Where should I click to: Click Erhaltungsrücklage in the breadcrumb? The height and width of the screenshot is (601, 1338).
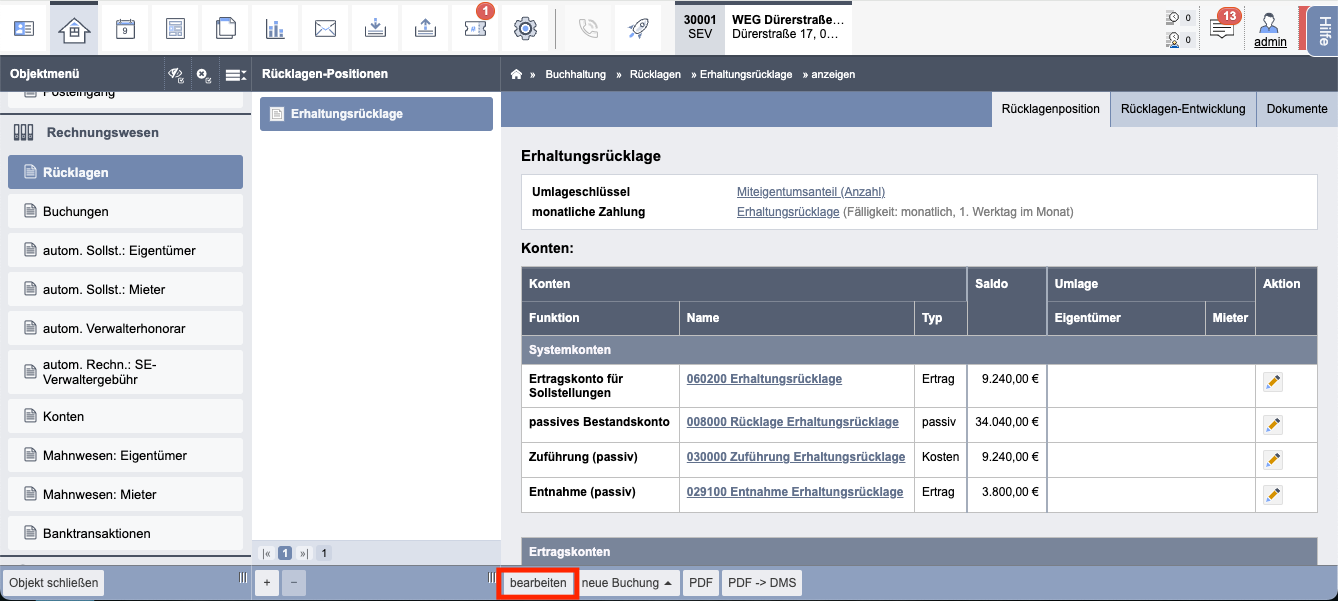tap(746, 74)
